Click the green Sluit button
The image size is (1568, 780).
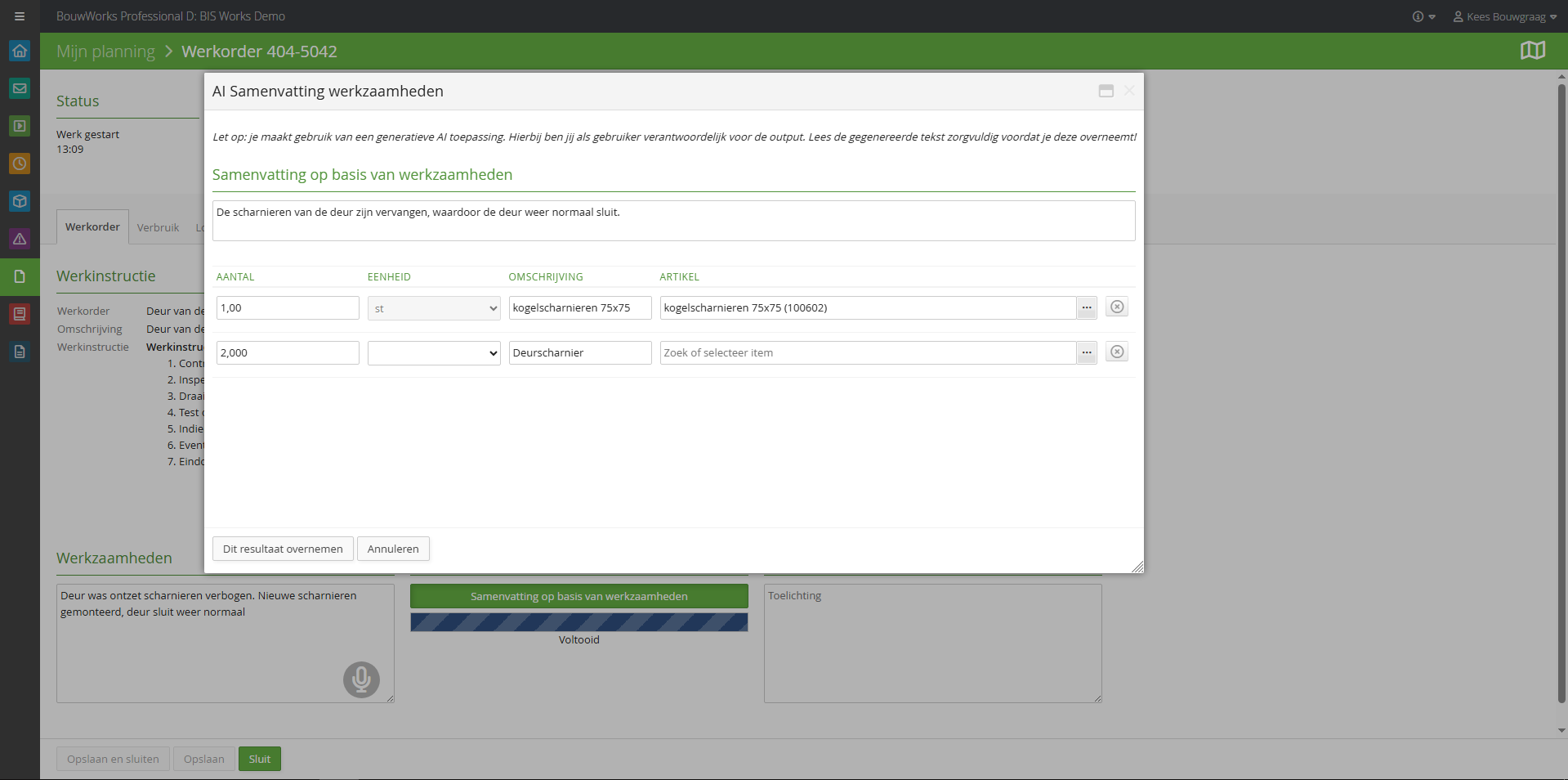pyautogui.click(x=260, y=759)
